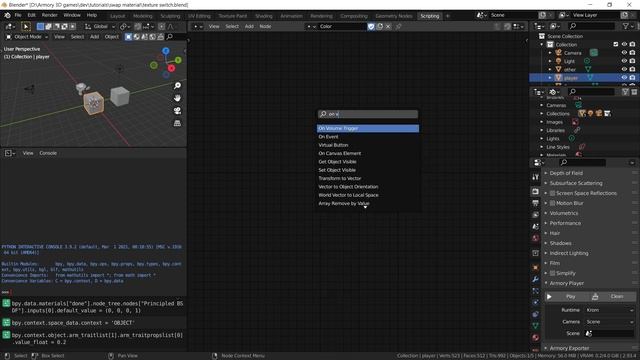The height and width of the screenshot is (360, 640).
Task: Toggle the camera view gizmo in viewport
Action: tap(178, 111)
